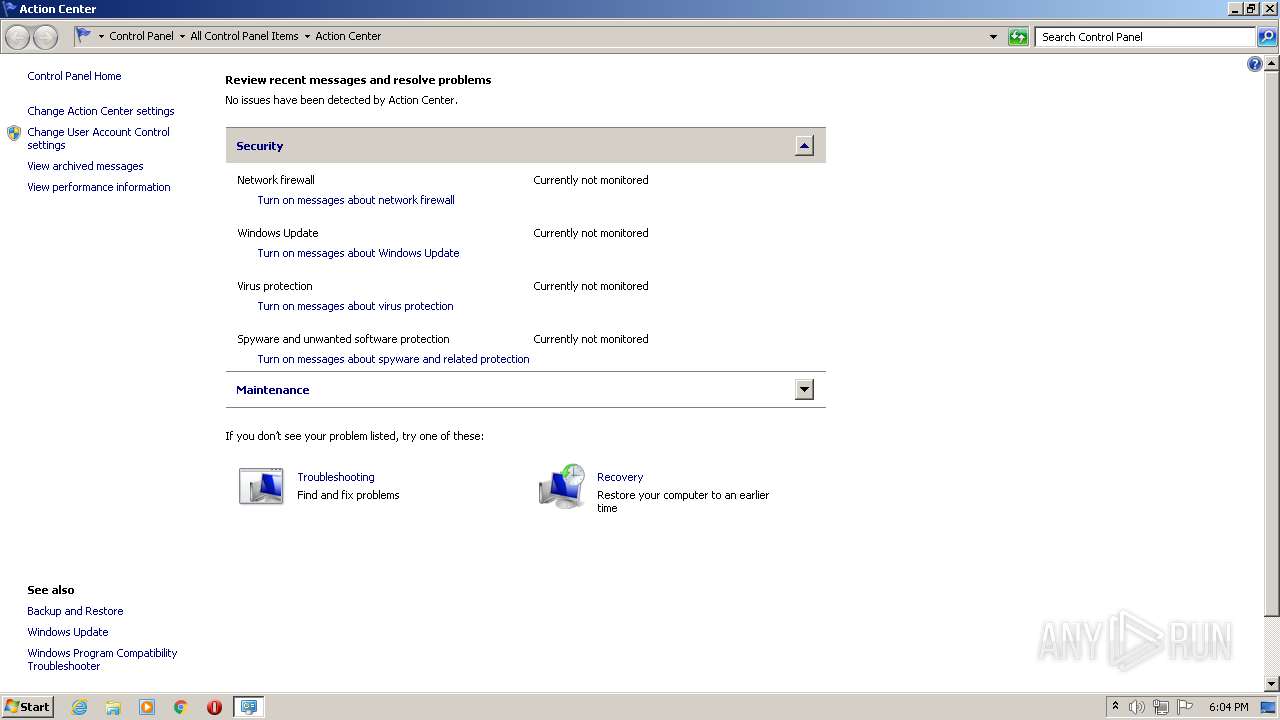Open Windows Explorer folder on taskbar

click(x=113, y=707)
